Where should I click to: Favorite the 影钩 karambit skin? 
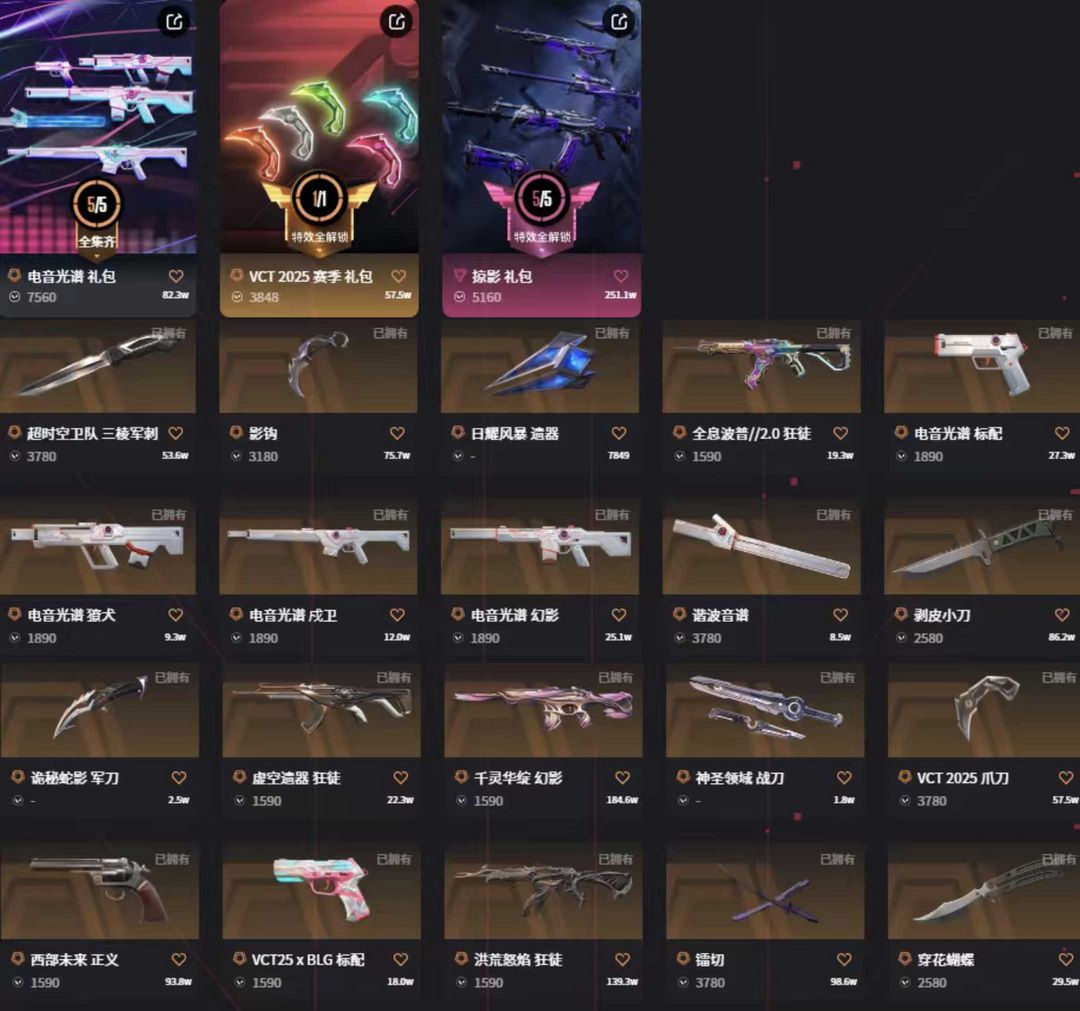pos(397,433)
